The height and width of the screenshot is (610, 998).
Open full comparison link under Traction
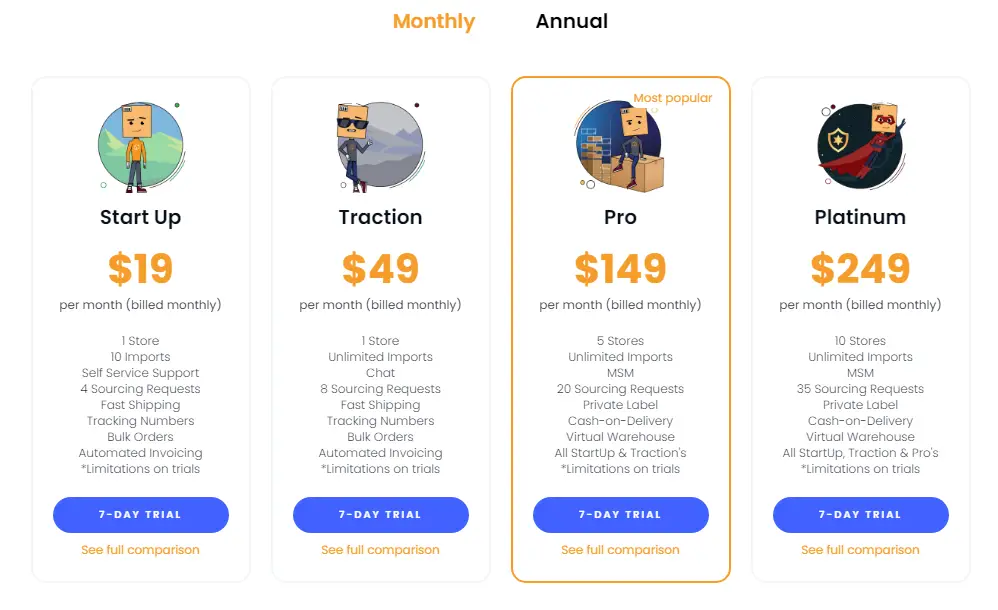tap(380, 550)
